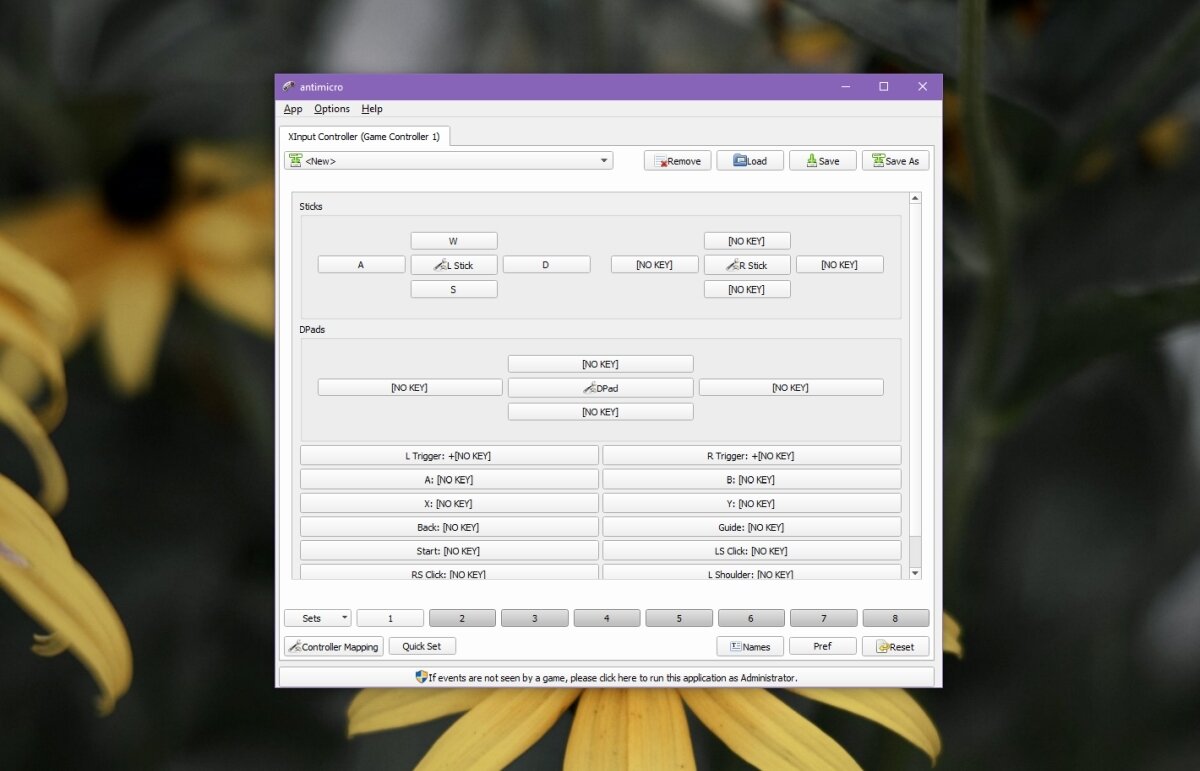Open the Quick Set dialog

422,645
